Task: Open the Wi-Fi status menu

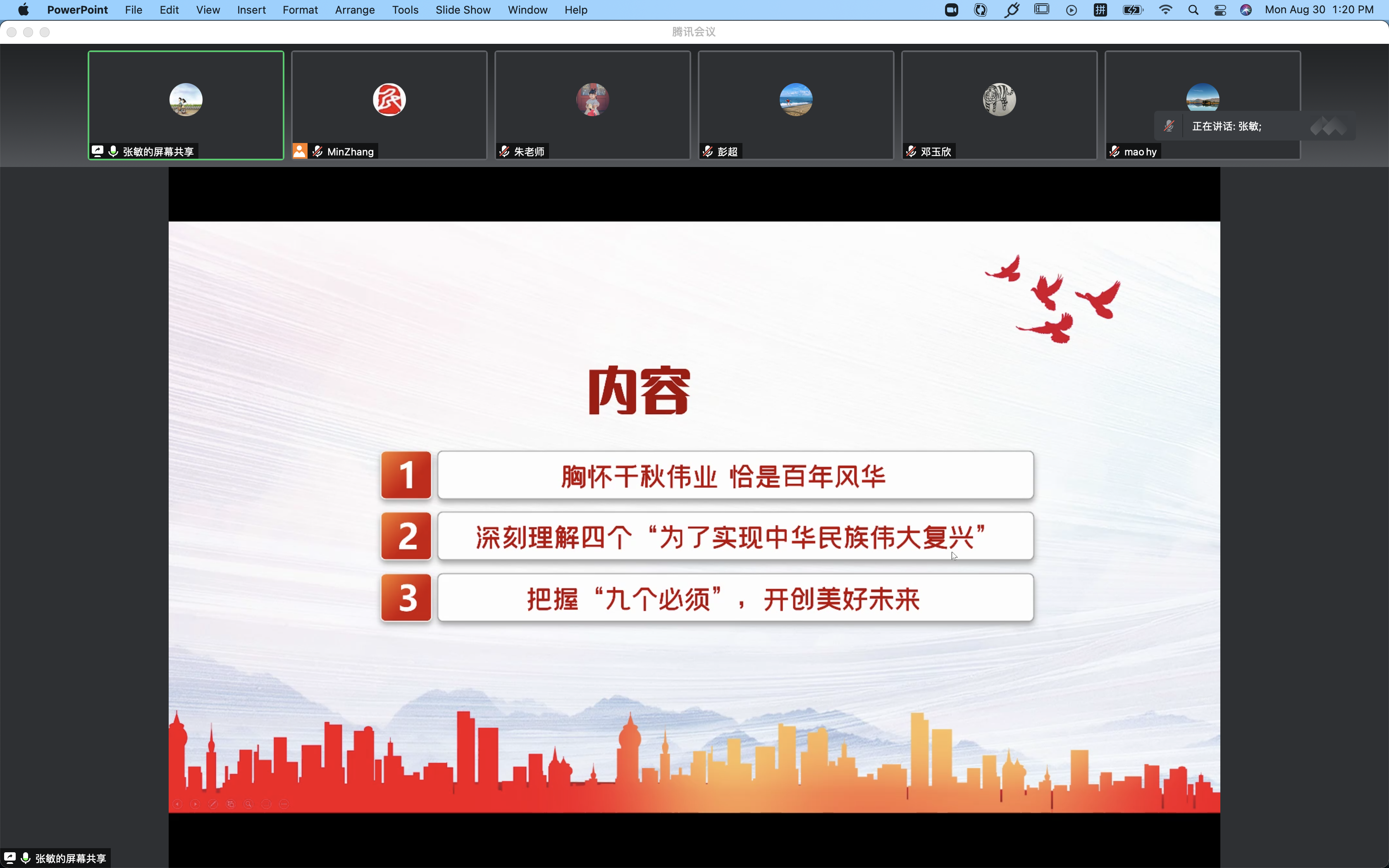Action: coord(1165,10)
